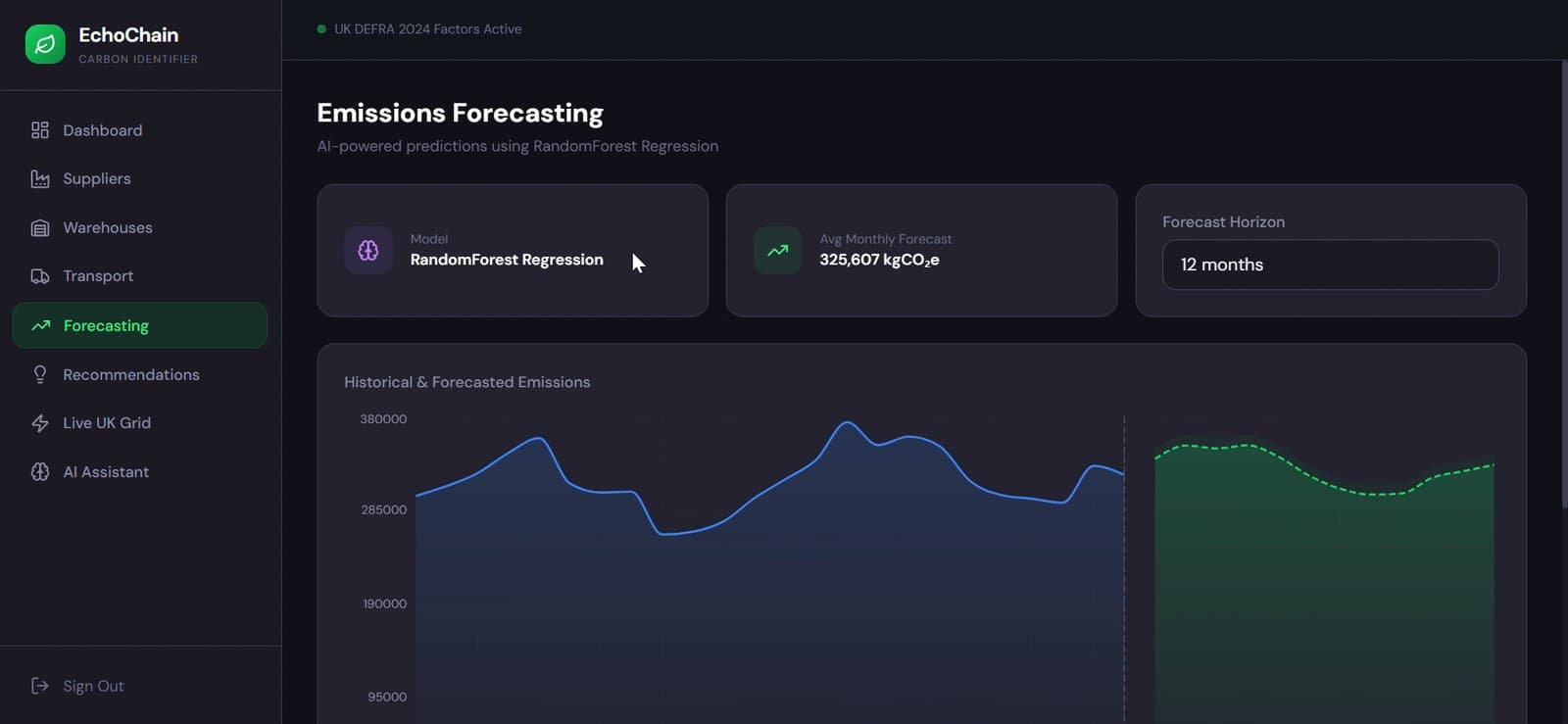Click the Warehouses building icon
The image size is (1568, 724).
pyautogui.click(x=40, y=227)
